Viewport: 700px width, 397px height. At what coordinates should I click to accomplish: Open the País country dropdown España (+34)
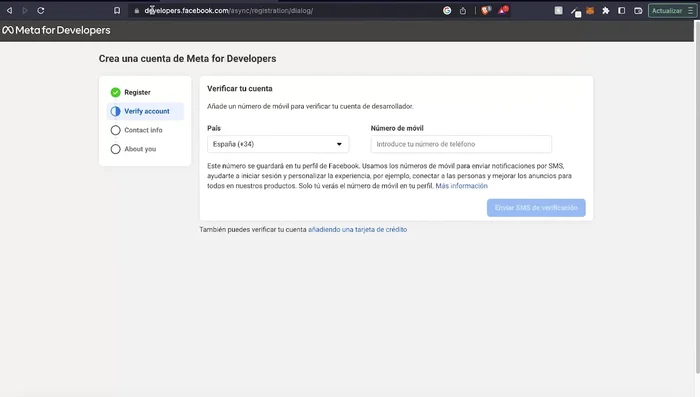[x=278, y=144]
